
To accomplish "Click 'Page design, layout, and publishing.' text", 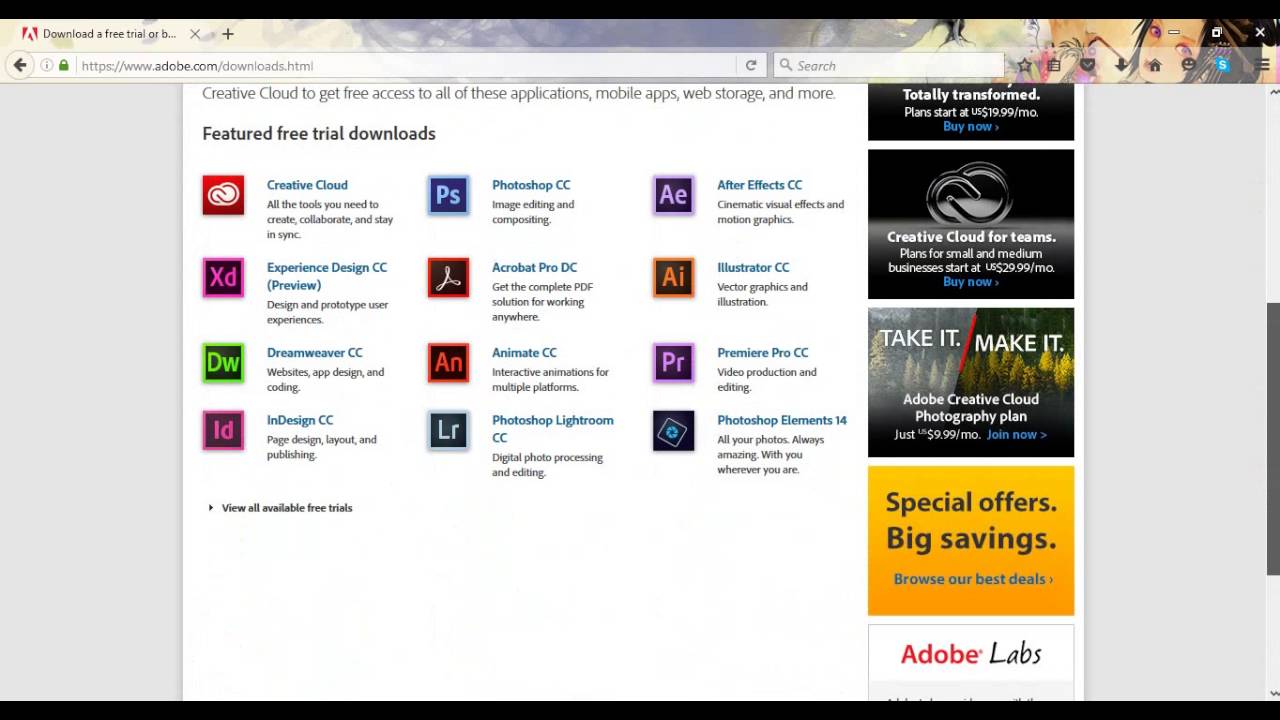I will (322, 447).
